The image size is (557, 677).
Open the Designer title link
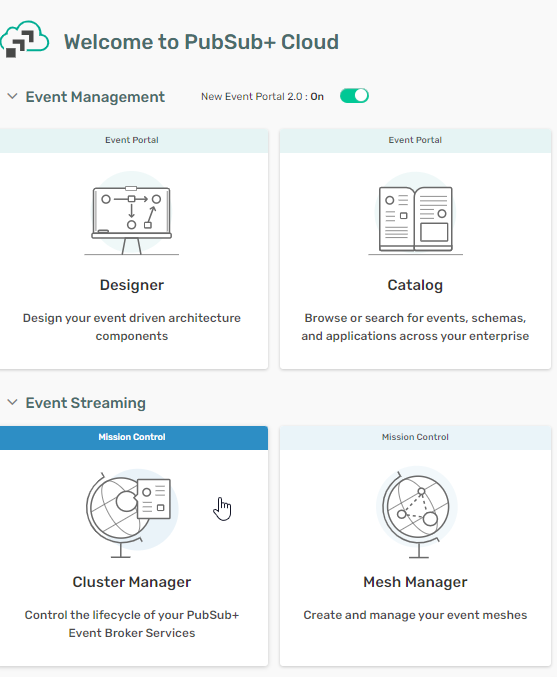coord(132,285)
